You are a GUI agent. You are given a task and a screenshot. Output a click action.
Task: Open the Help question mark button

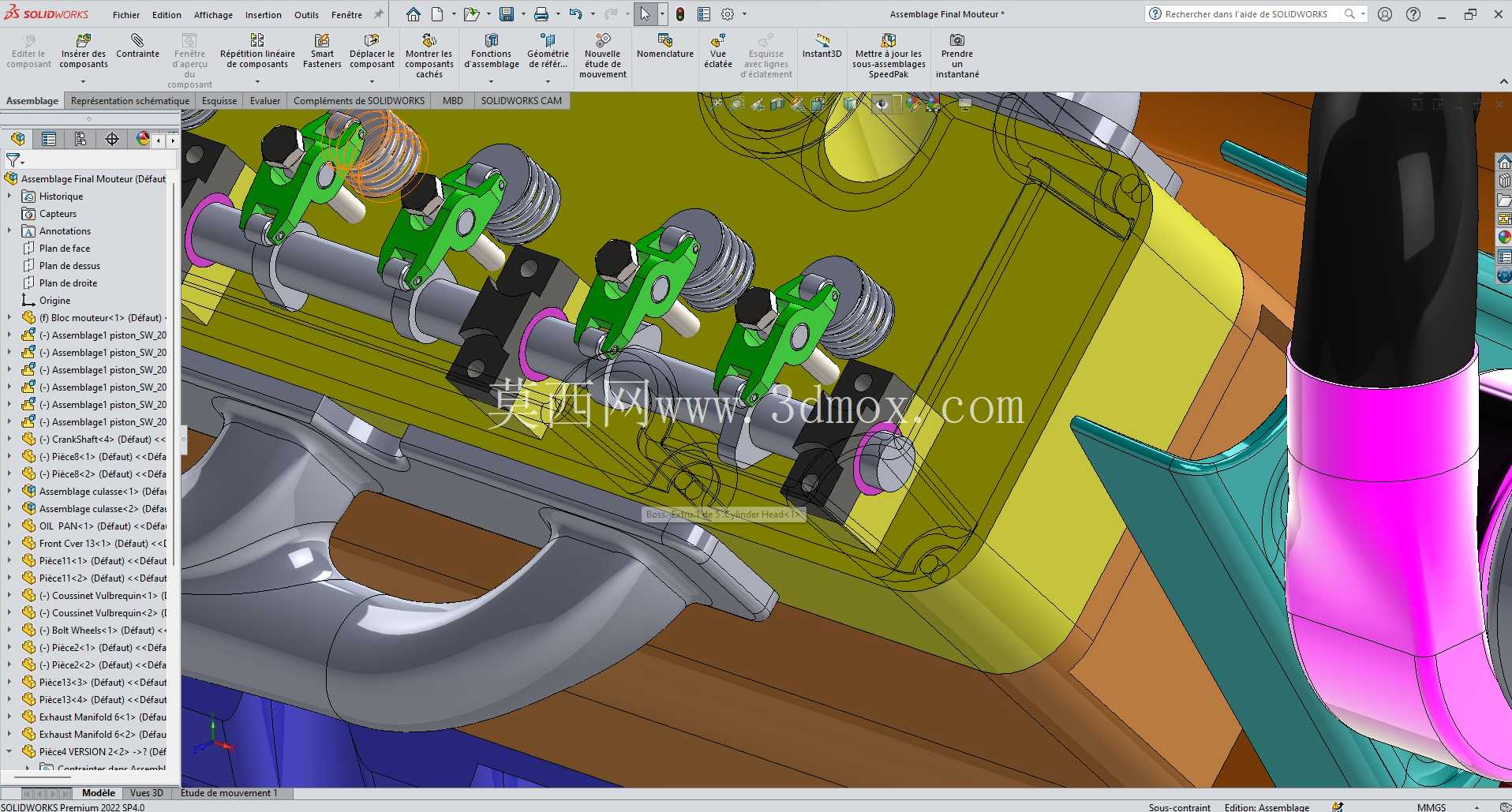(x=1413, y=14)
